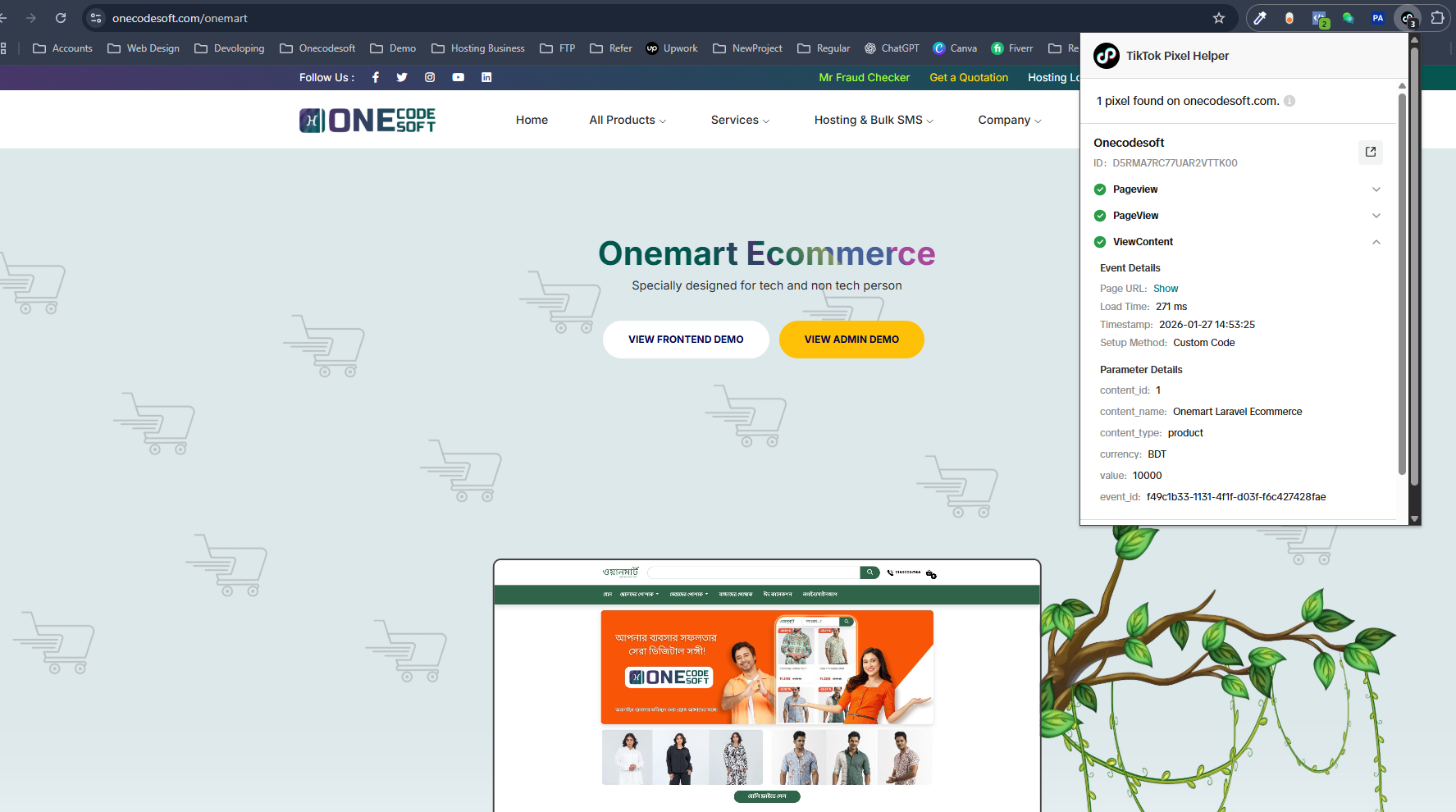
Task: Open the Twitter social icon
Action: coord(402,77)
